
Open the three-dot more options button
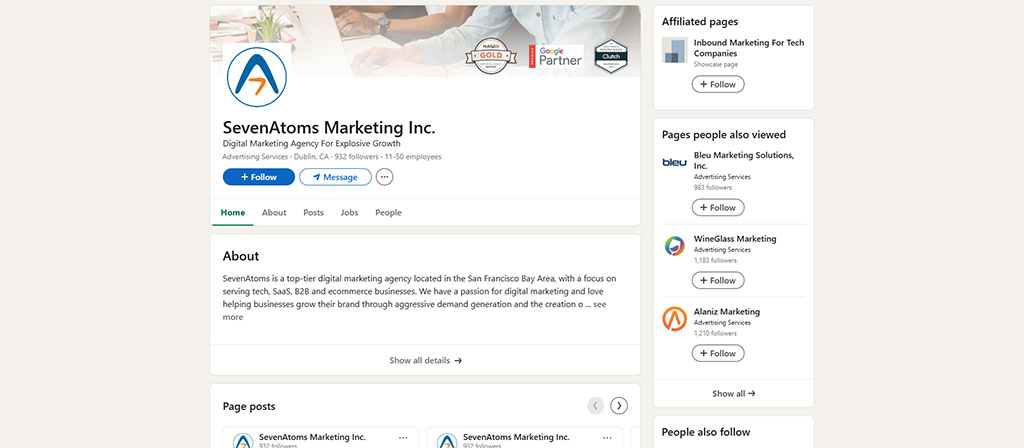[x=385, y=177]
